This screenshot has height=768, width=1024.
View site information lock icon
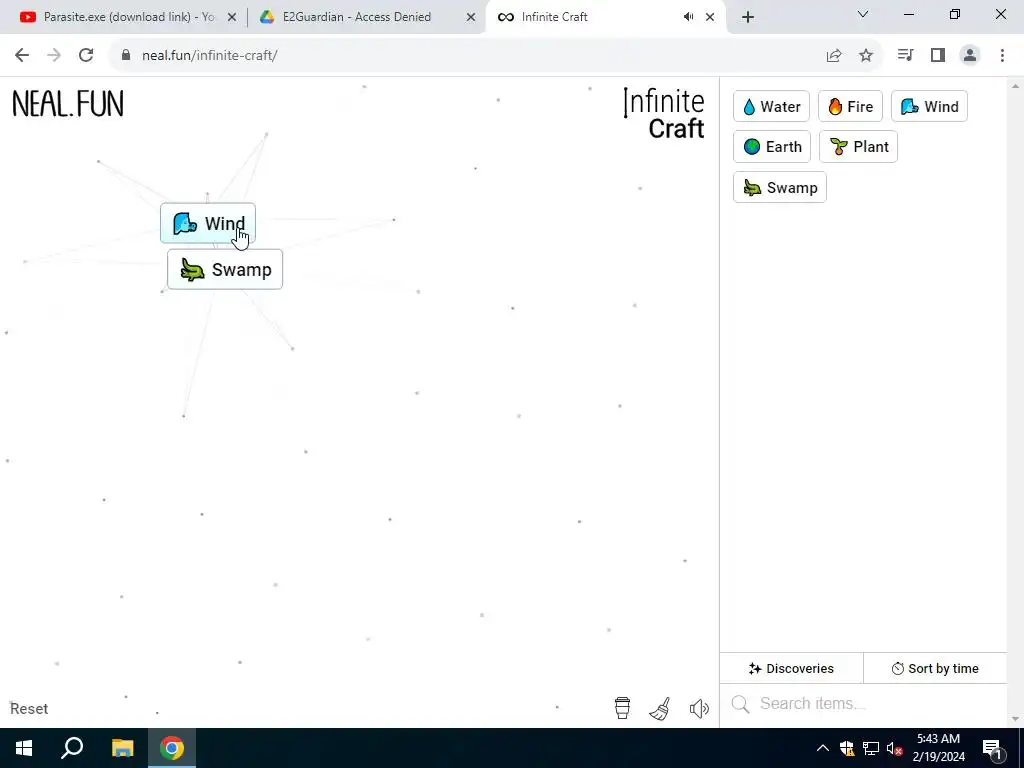click(x=126, y=55)
